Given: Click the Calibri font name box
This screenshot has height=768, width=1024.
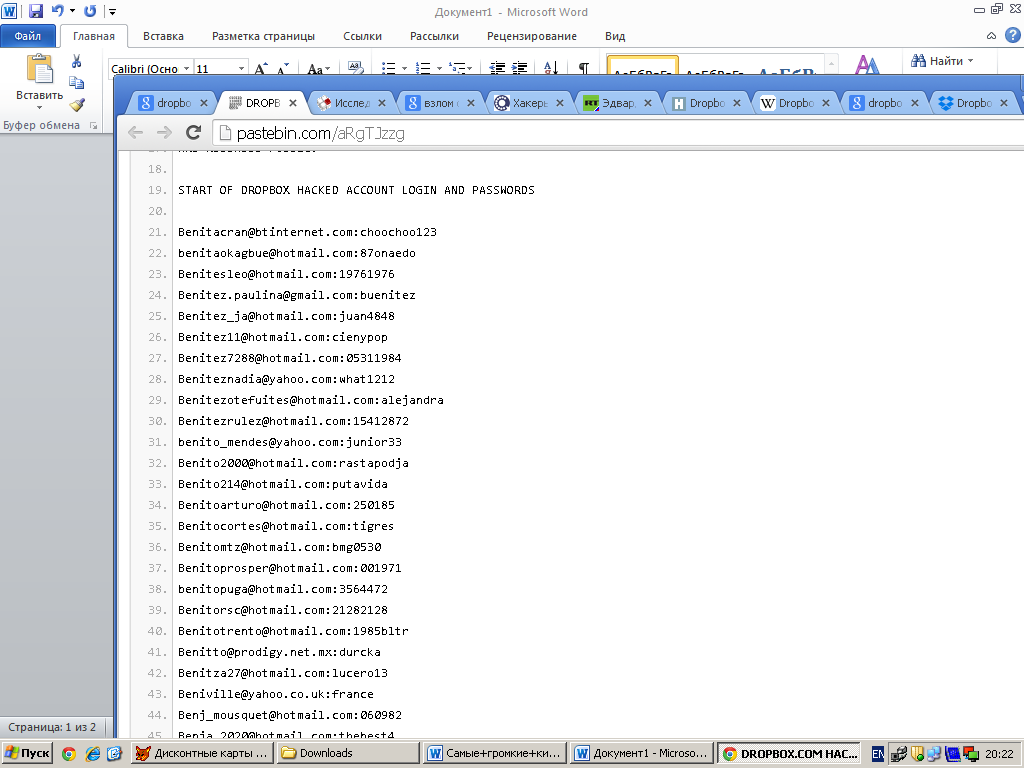Looking at the screenshot, I should (145, 69).
